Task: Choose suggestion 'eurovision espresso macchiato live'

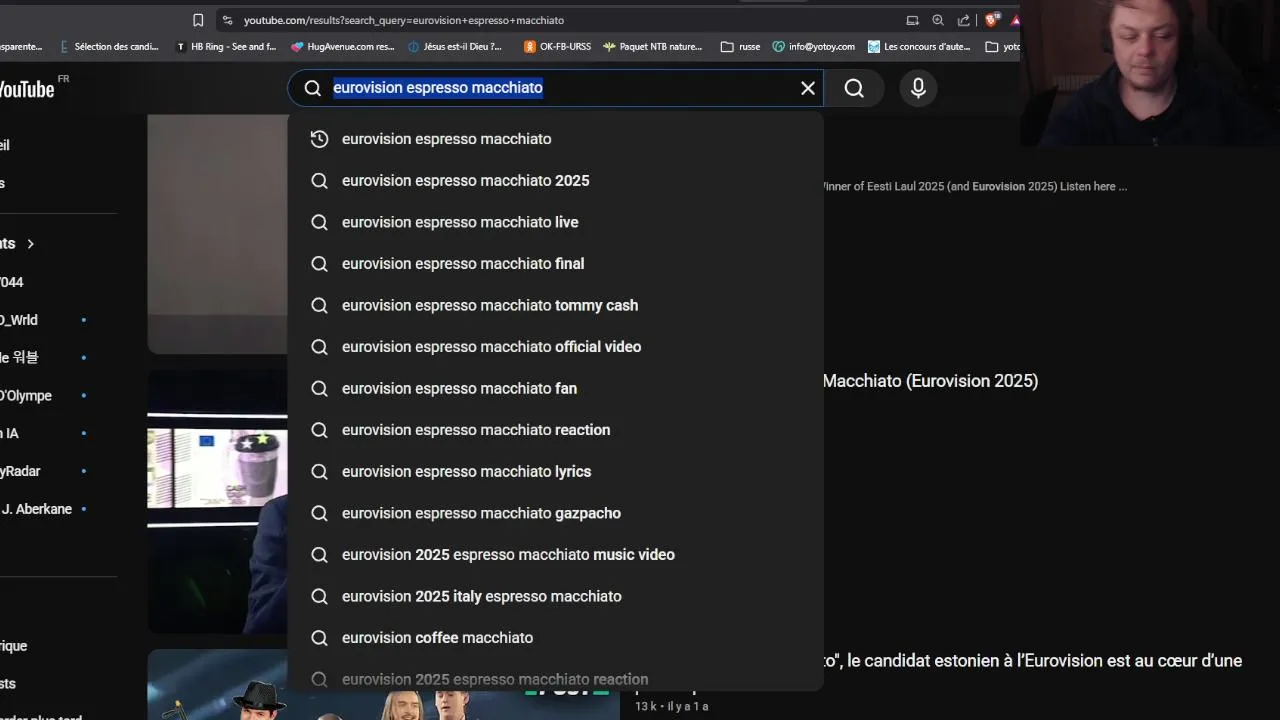Action: pyautogui.click(x=555, y=222)
